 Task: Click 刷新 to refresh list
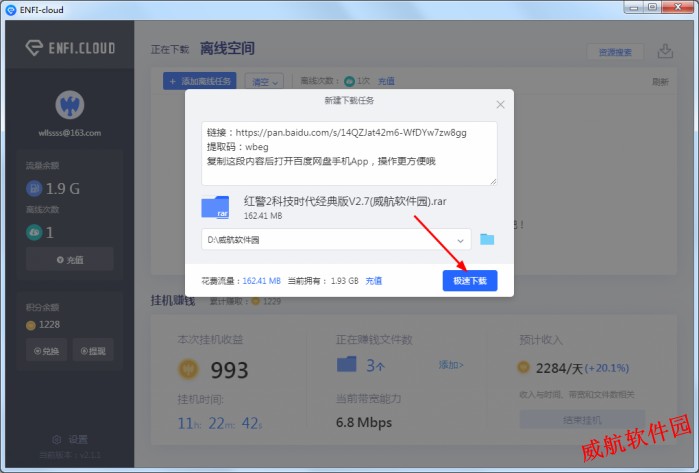[660, 82]
